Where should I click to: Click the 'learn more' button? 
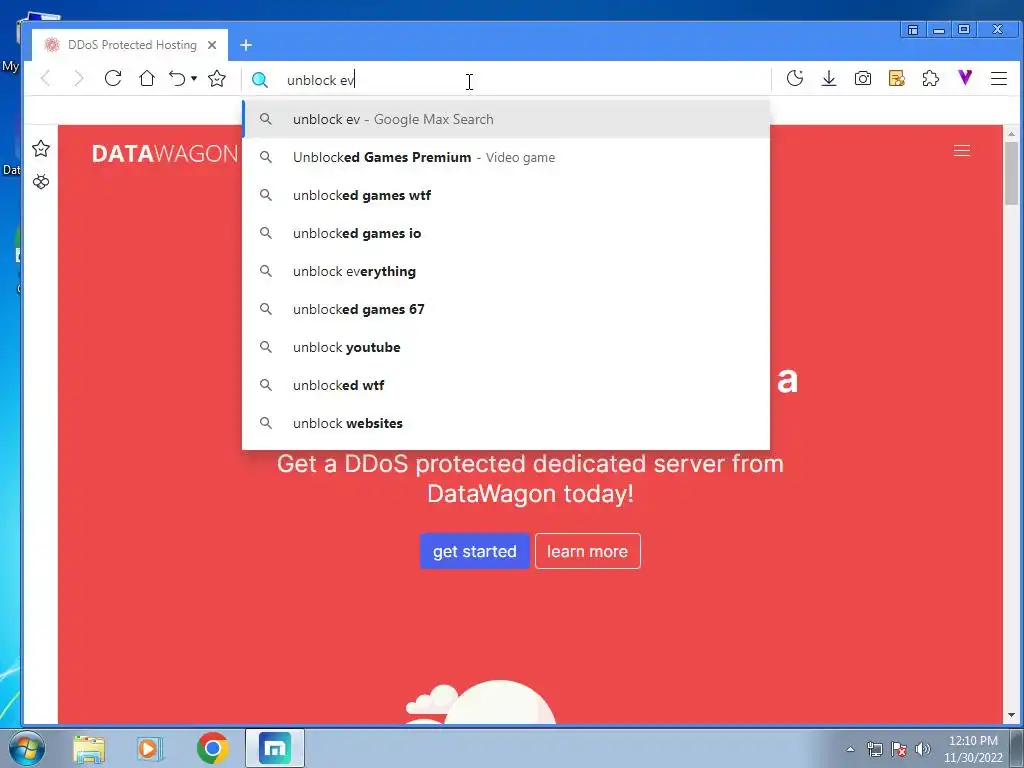coord(588,551)
